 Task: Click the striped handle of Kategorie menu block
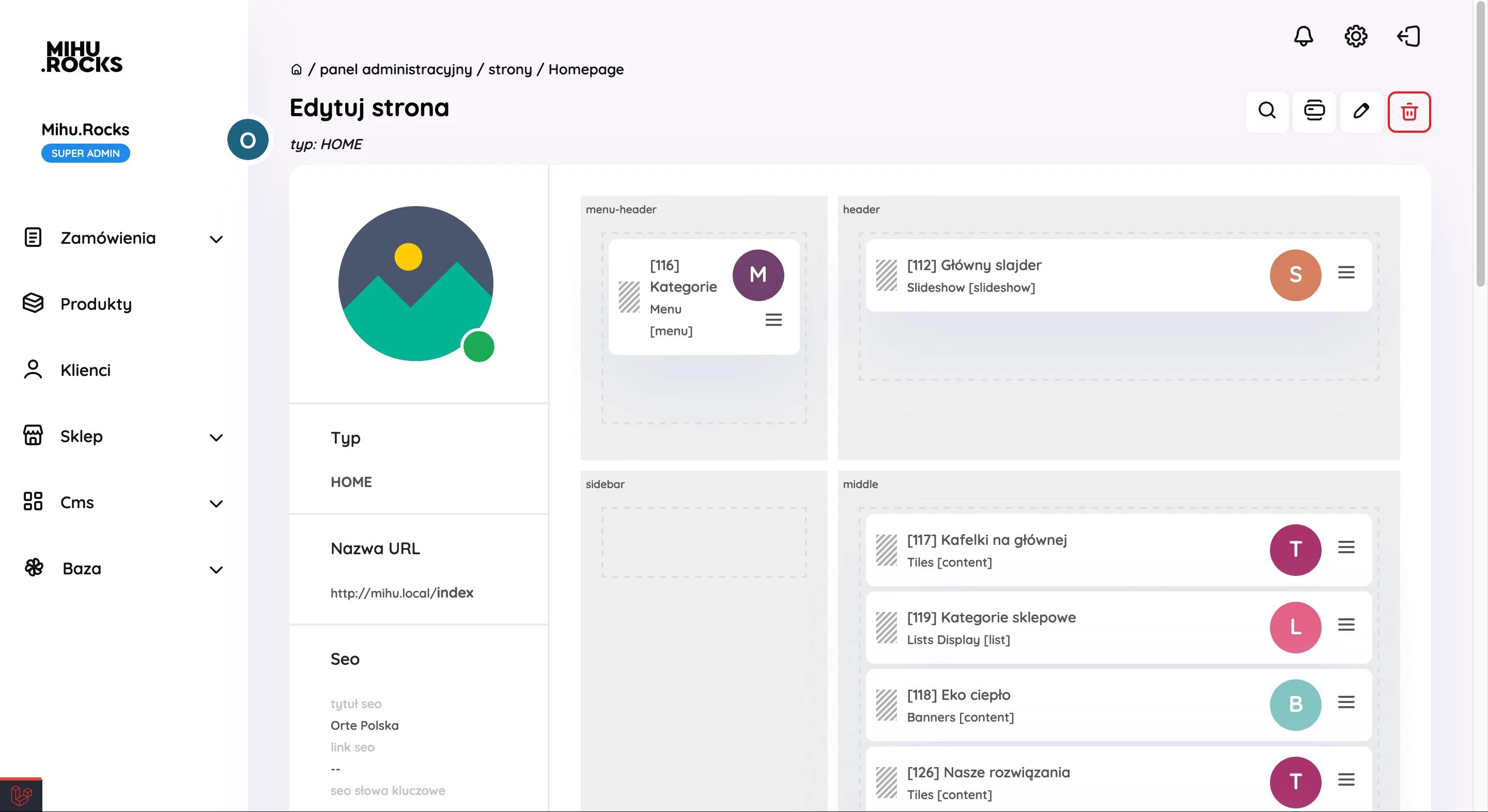click(x=629, y=298)
